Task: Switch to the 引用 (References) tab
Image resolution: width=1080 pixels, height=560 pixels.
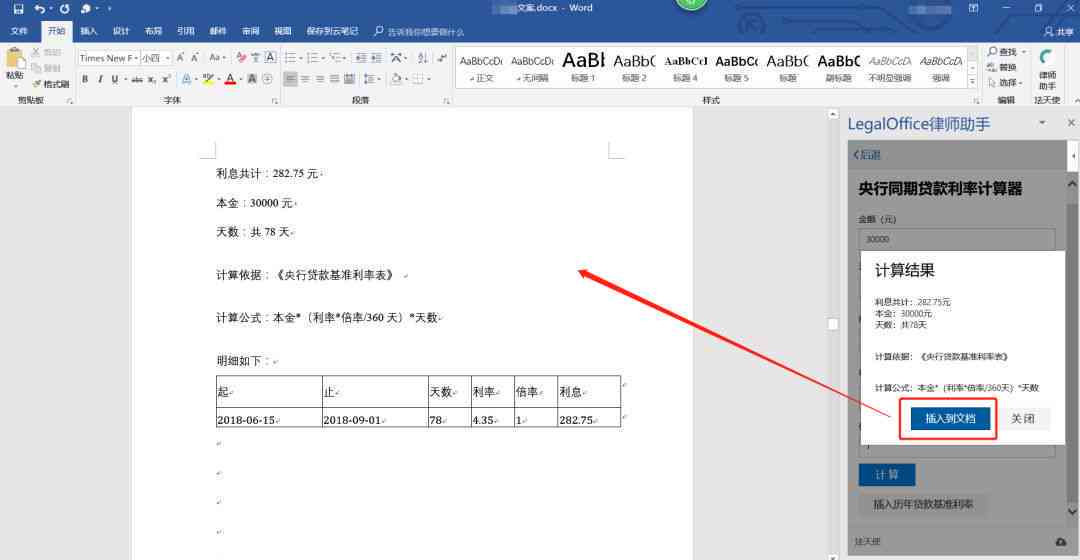Action: tap(185, 31)
